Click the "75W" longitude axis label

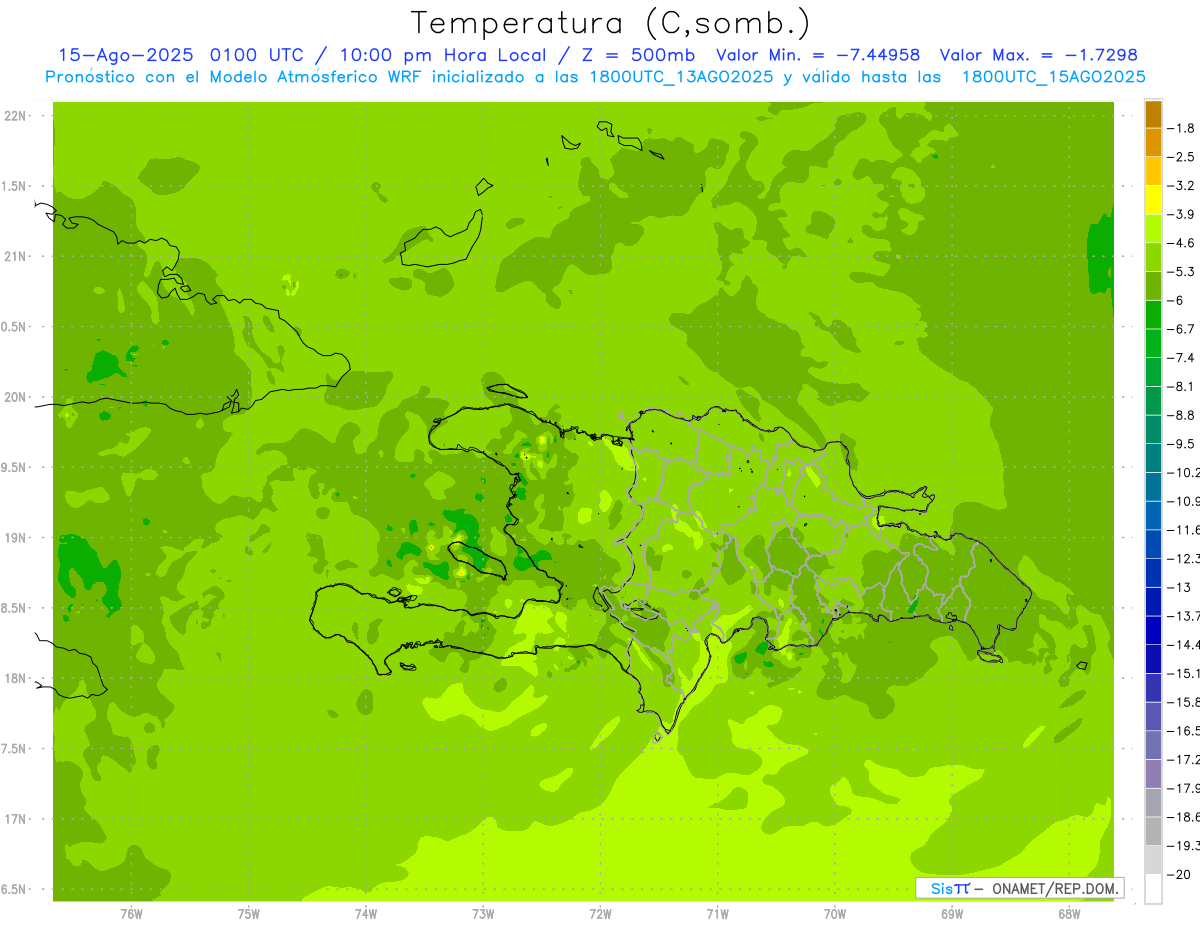point(249,914)
